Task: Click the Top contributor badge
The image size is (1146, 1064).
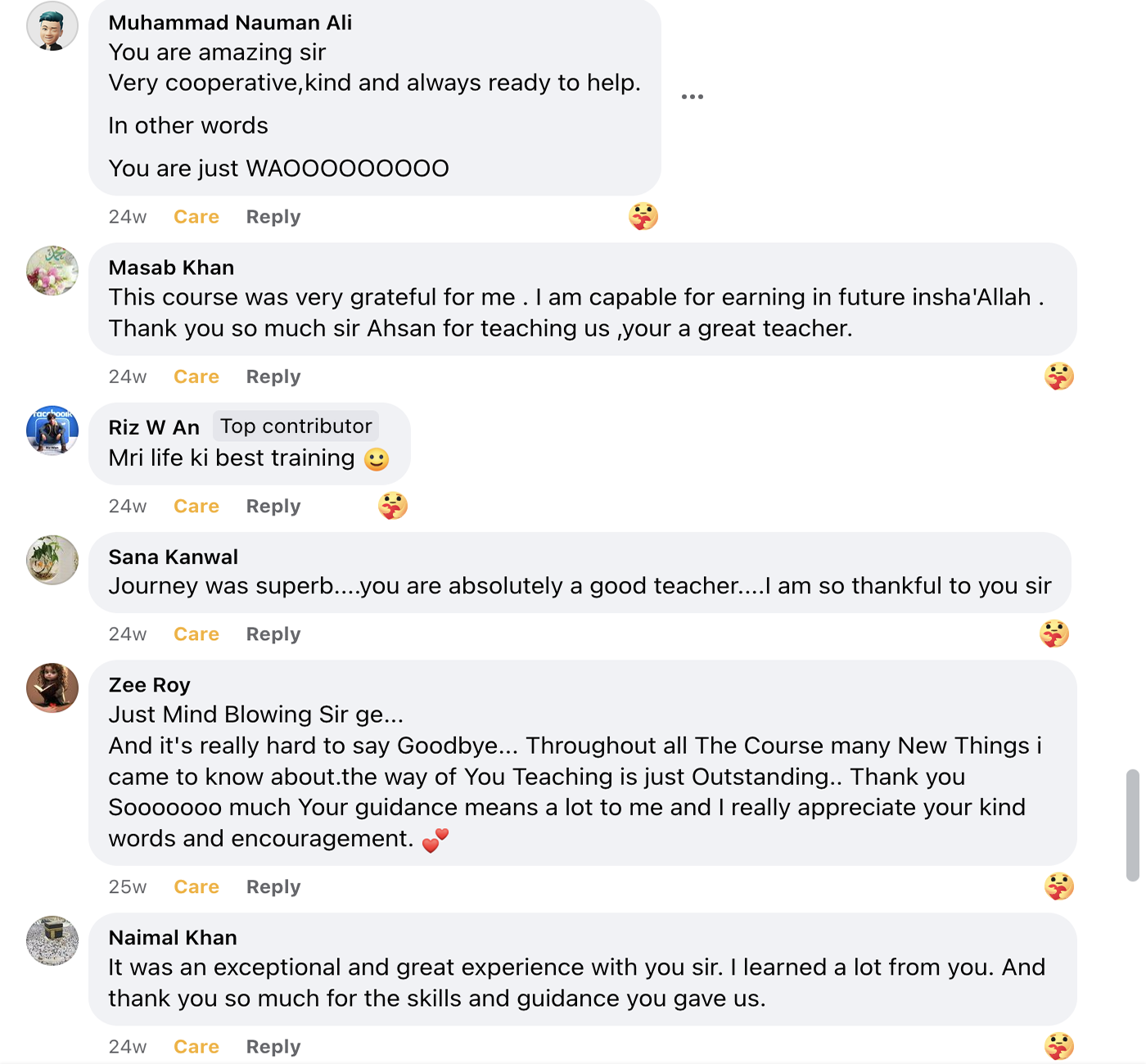Action: coord(296,426)
